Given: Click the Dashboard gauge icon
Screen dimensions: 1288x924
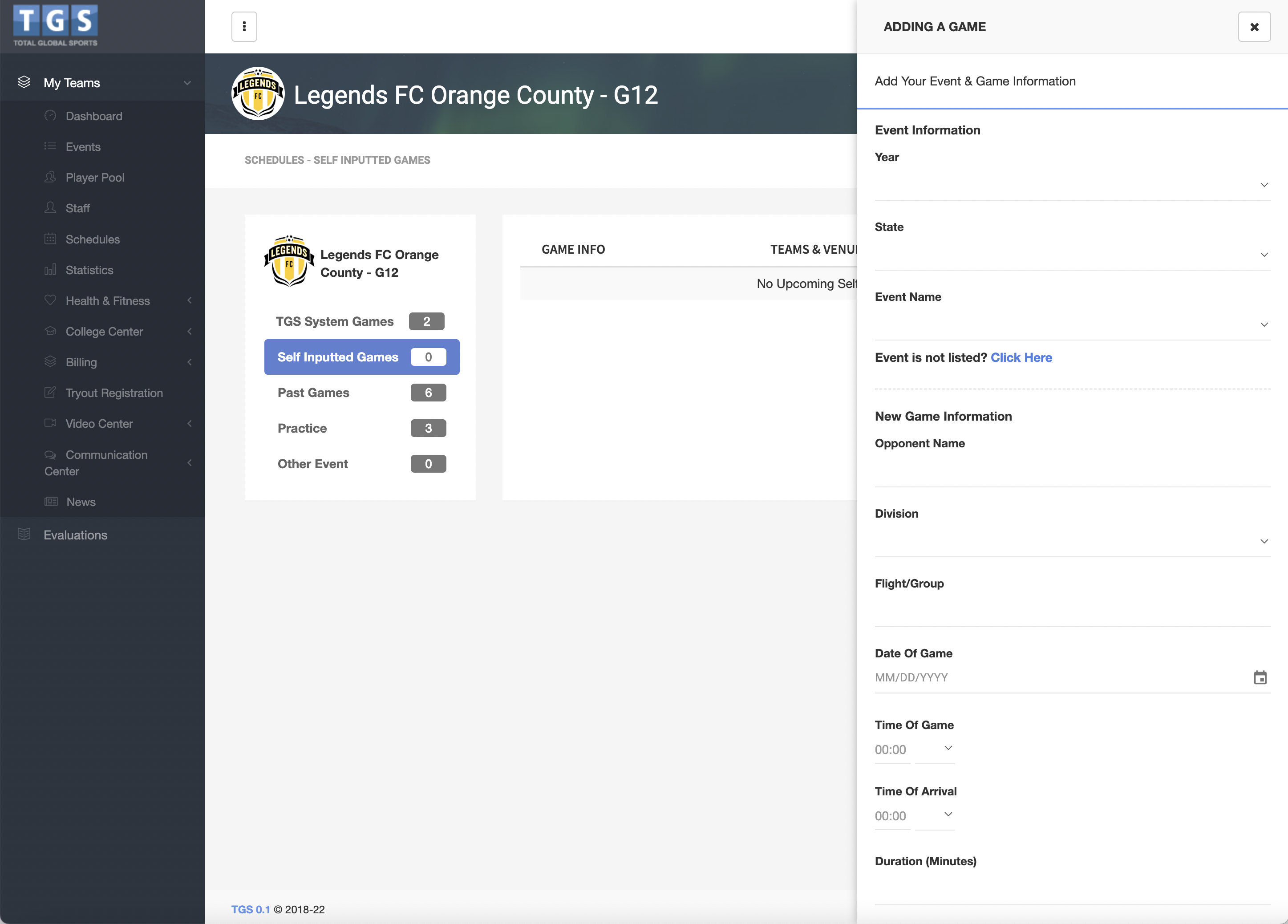Looking at the screenshot, I should pos(51,116).
